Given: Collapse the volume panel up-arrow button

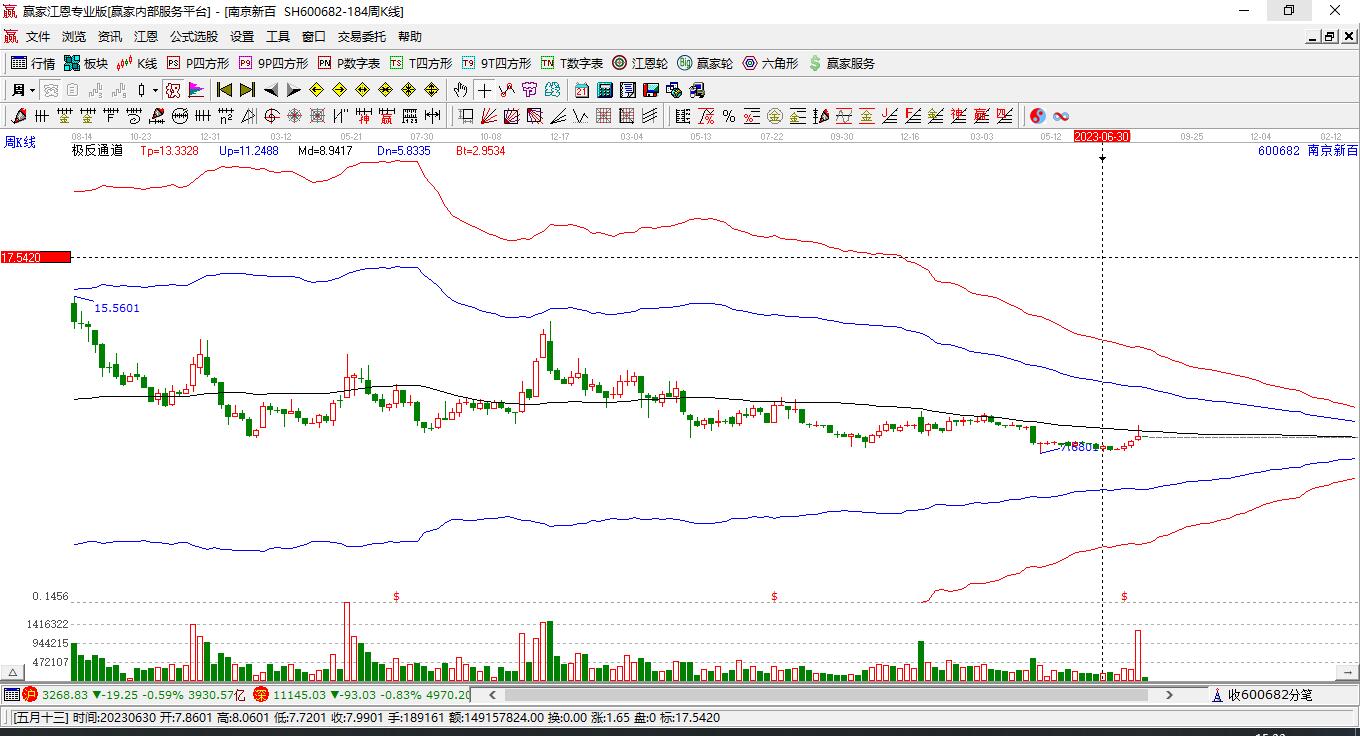Looking at the screenshot, I should click(x=14, y=672).
